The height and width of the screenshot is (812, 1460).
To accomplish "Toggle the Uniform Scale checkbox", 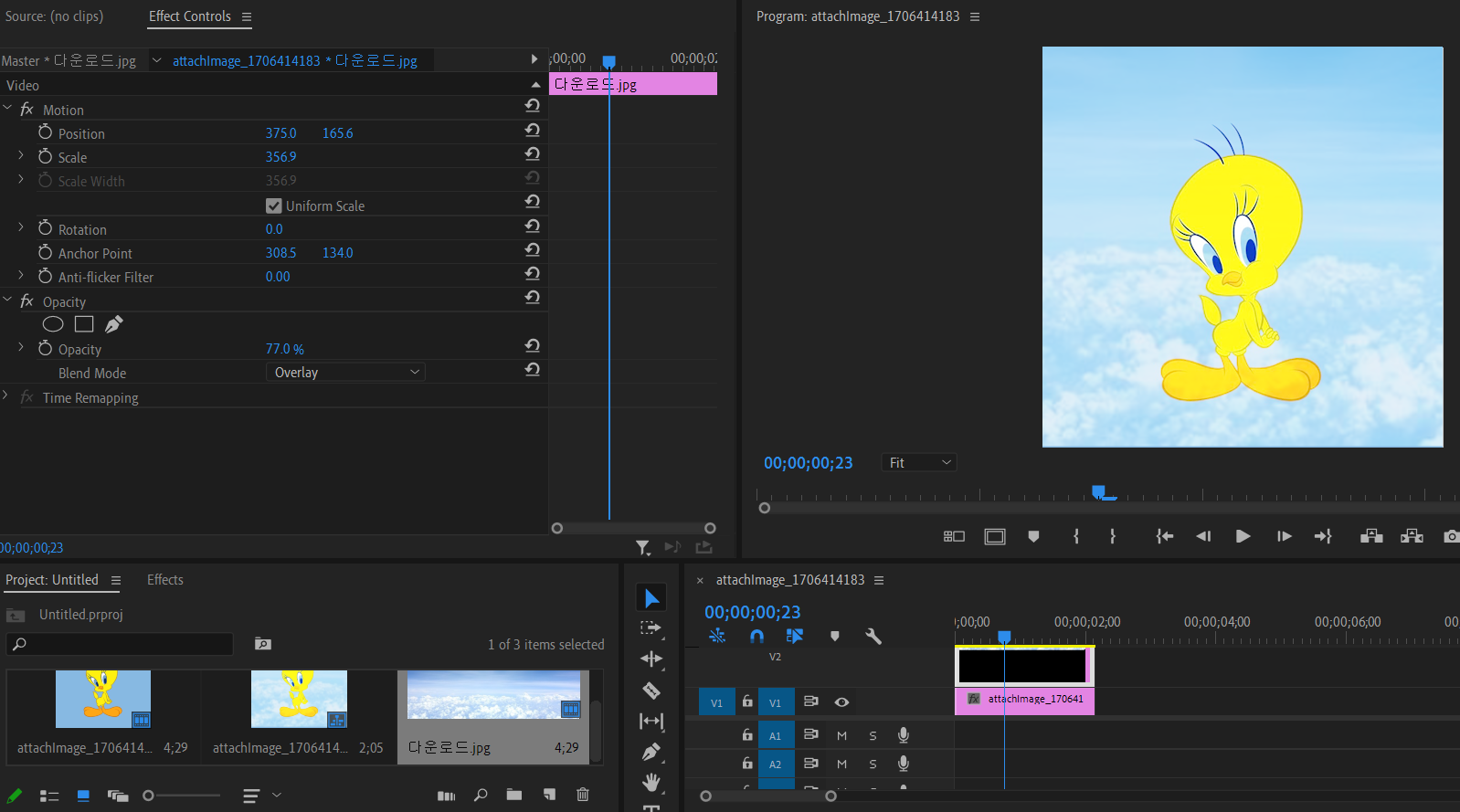I will (274, 206).
